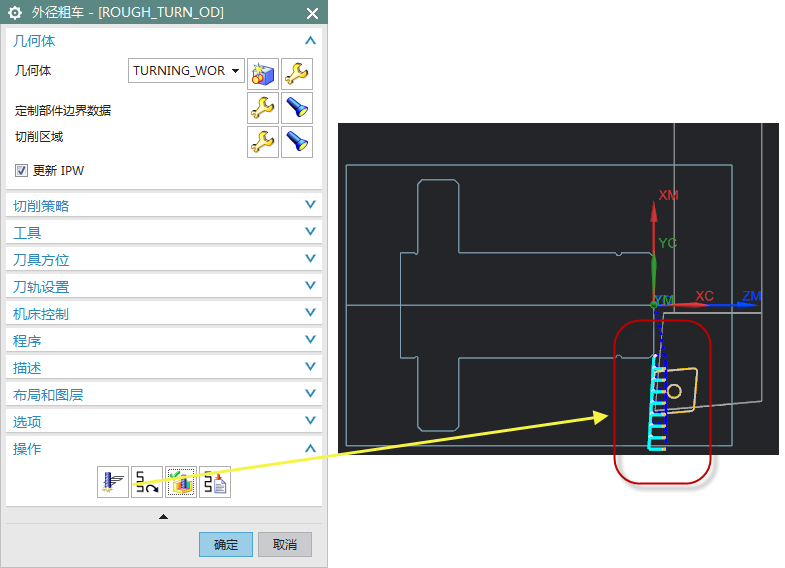Image resolution: width=785 pixels, height=568 pixels.
Task: Collapse the 几何体 section
Action: click(x=310, y=41)
